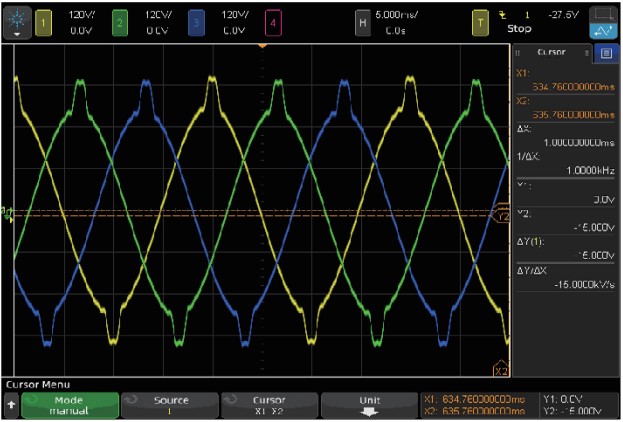Open horizontal timebase H settings
This screenshot has height=422, width=623.
pyautogui.click(x=363, y=20)
